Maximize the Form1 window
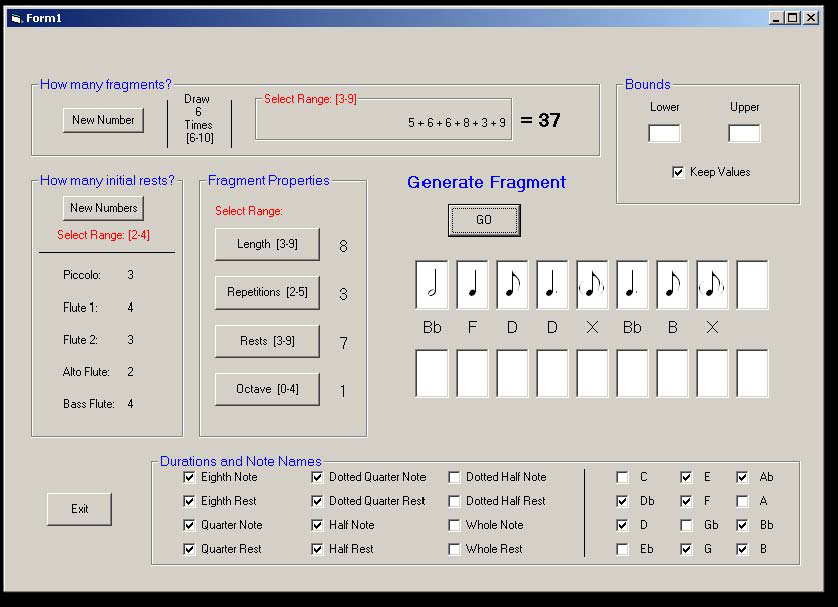Viewport: 838px width, 607px height. 793,18
